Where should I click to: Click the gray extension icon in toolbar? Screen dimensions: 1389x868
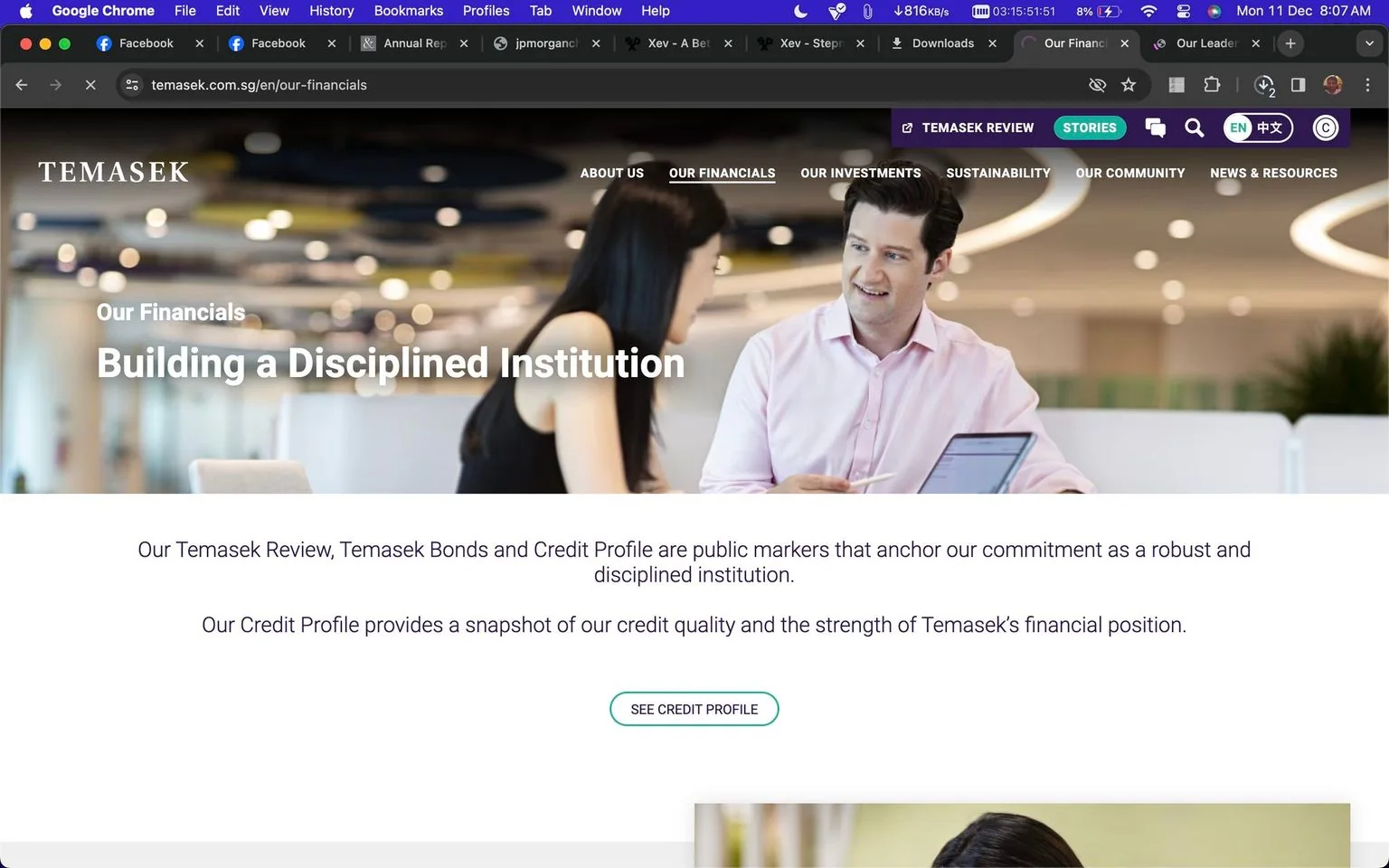1176,85
